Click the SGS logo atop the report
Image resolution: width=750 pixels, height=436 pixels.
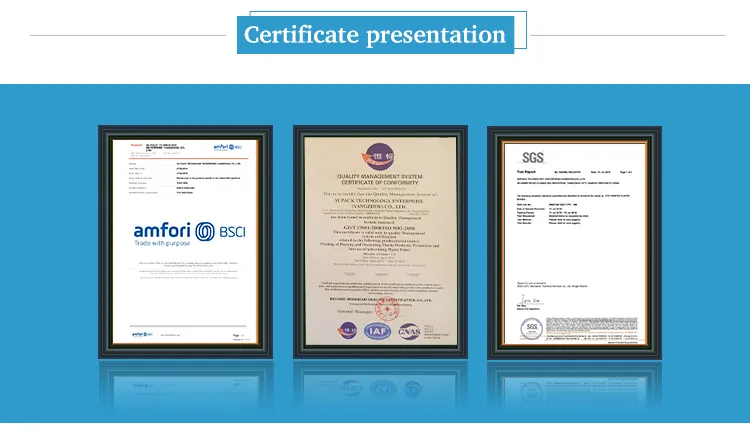tap(532, 157)
